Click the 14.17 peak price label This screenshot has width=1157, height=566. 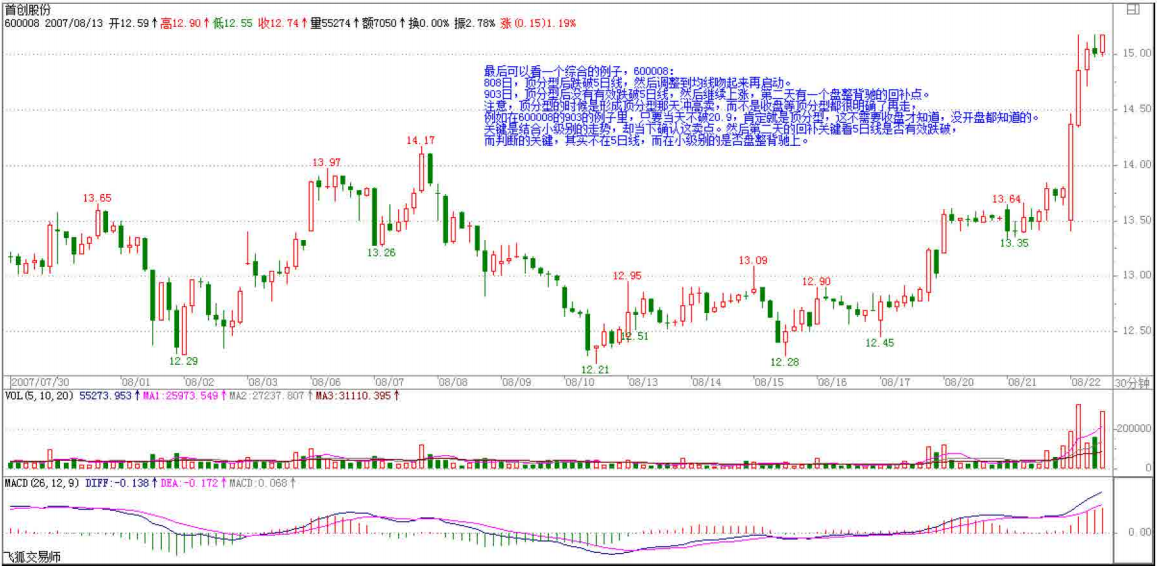pos(421,141)
